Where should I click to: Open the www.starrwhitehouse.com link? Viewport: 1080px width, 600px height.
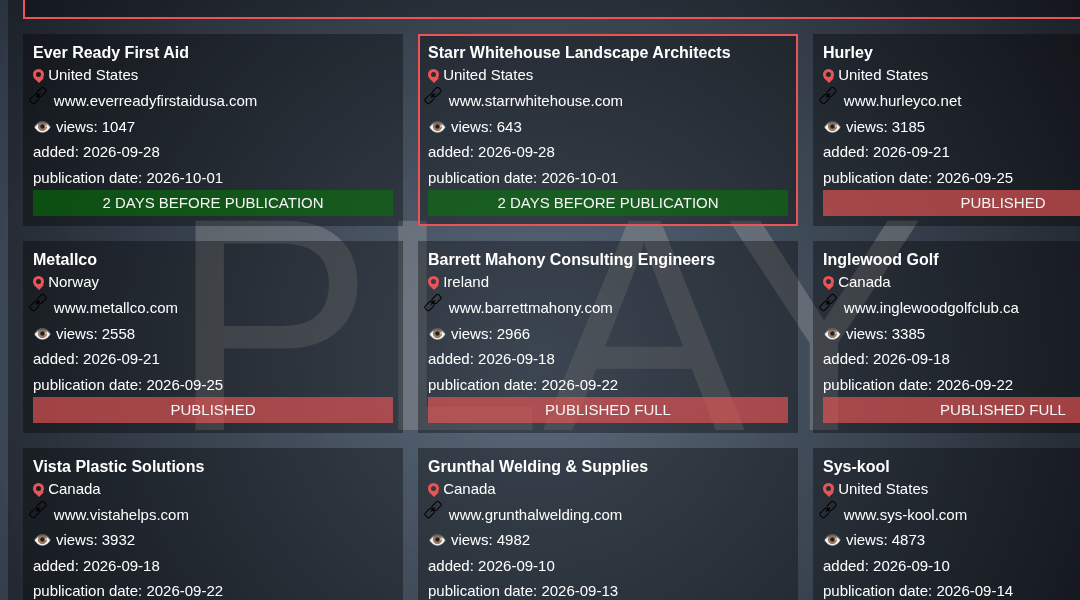tap(535, 101)
